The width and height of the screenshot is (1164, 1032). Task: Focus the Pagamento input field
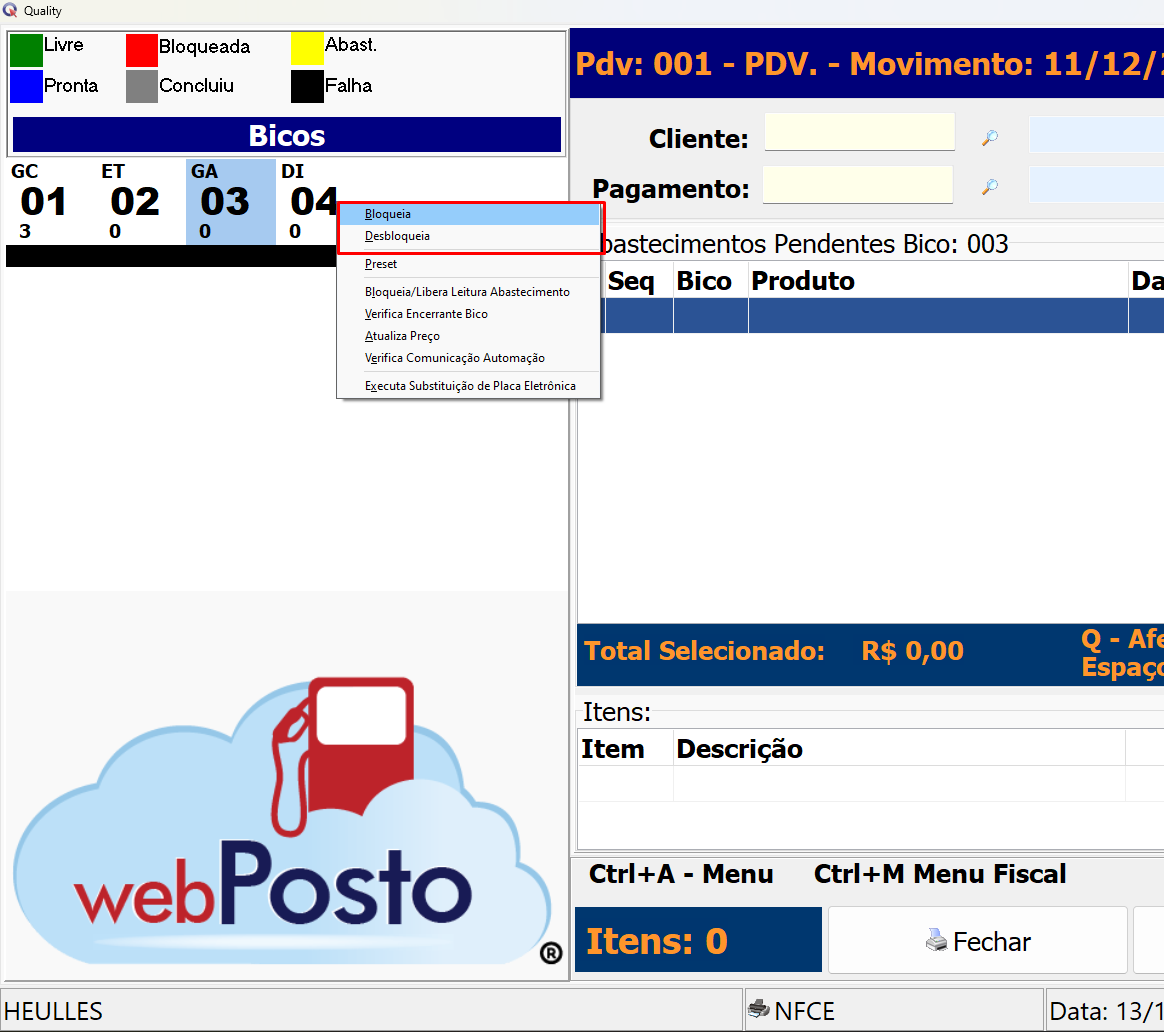(857, 184)
